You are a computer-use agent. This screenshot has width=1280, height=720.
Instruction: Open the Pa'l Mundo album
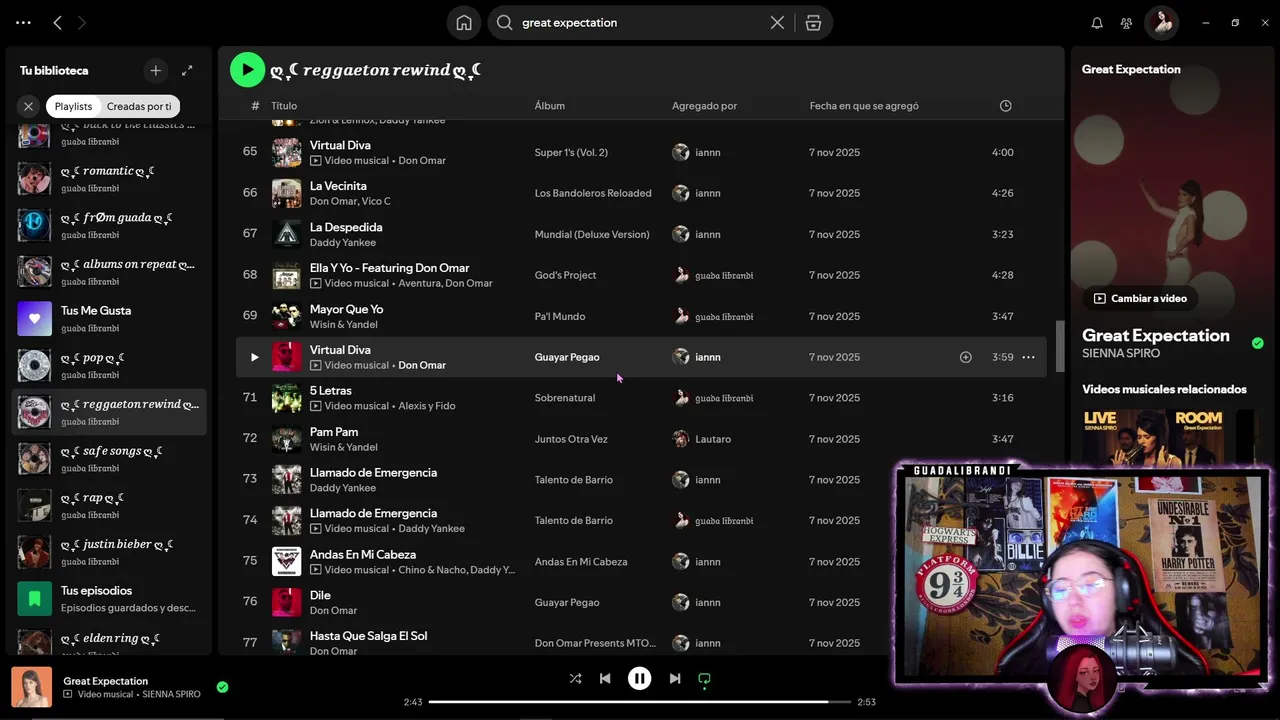click(x=560, y=317)
